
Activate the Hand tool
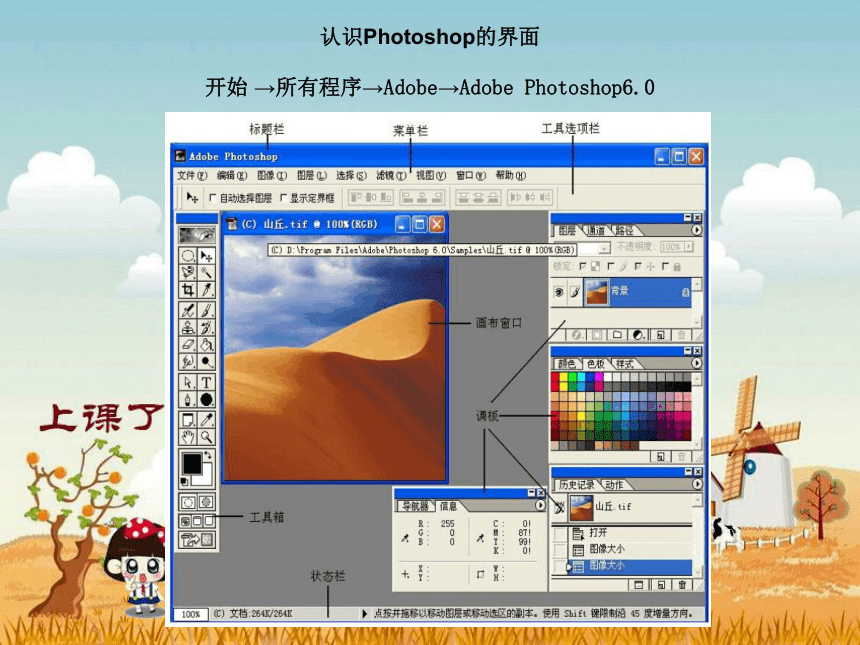188,437
